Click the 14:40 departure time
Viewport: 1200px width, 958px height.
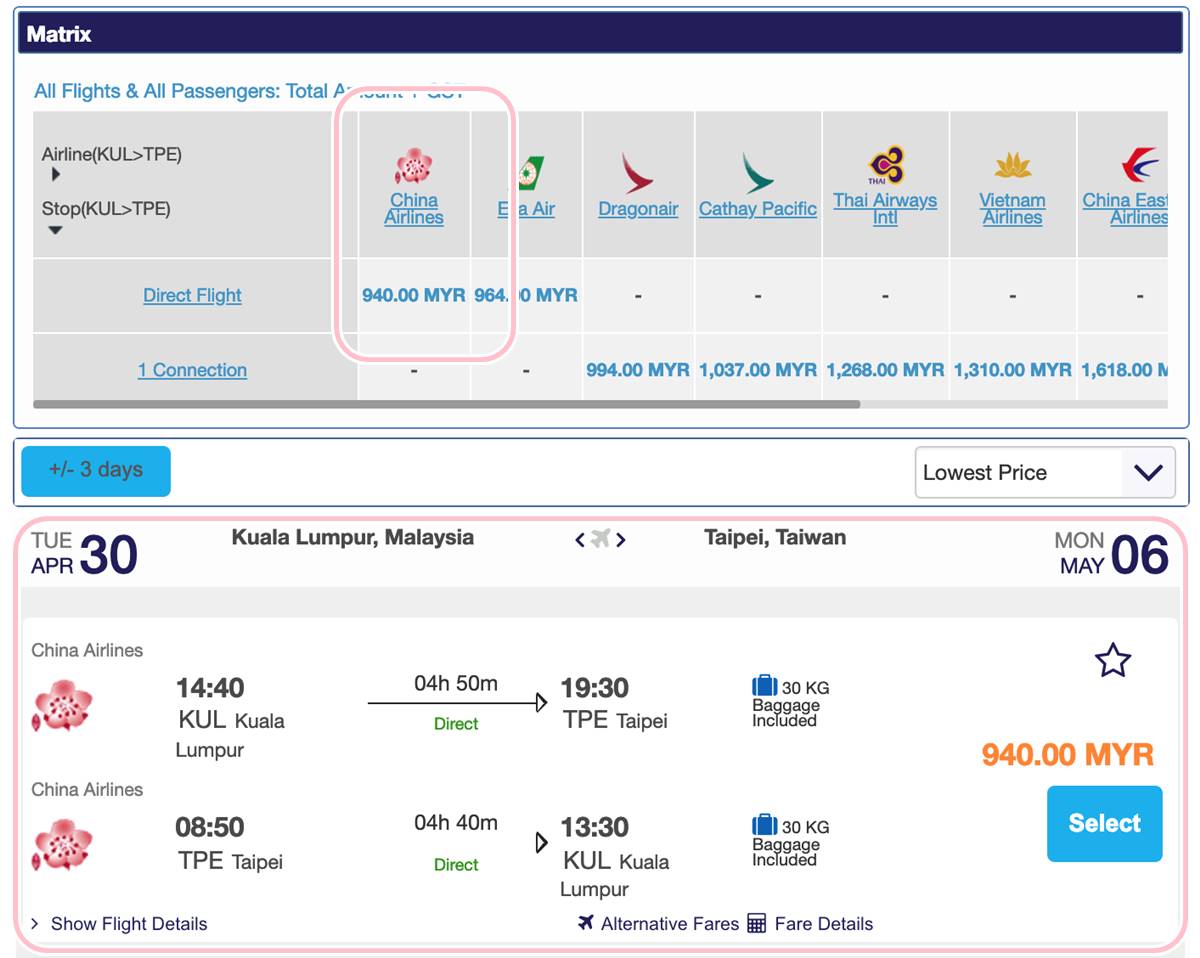pyautogui.click(x=210, y=688)
